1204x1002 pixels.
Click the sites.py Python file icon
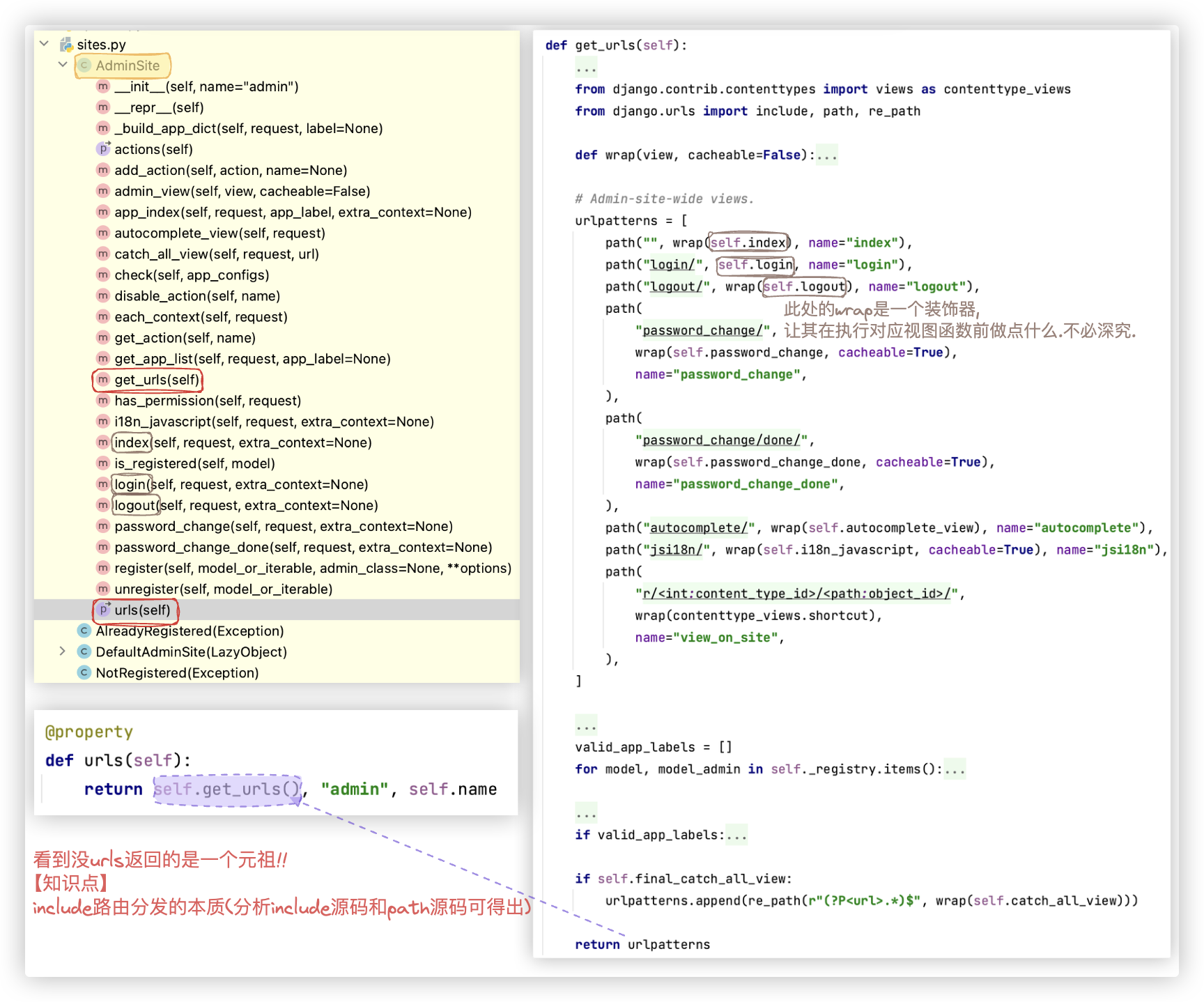(66, 45)
